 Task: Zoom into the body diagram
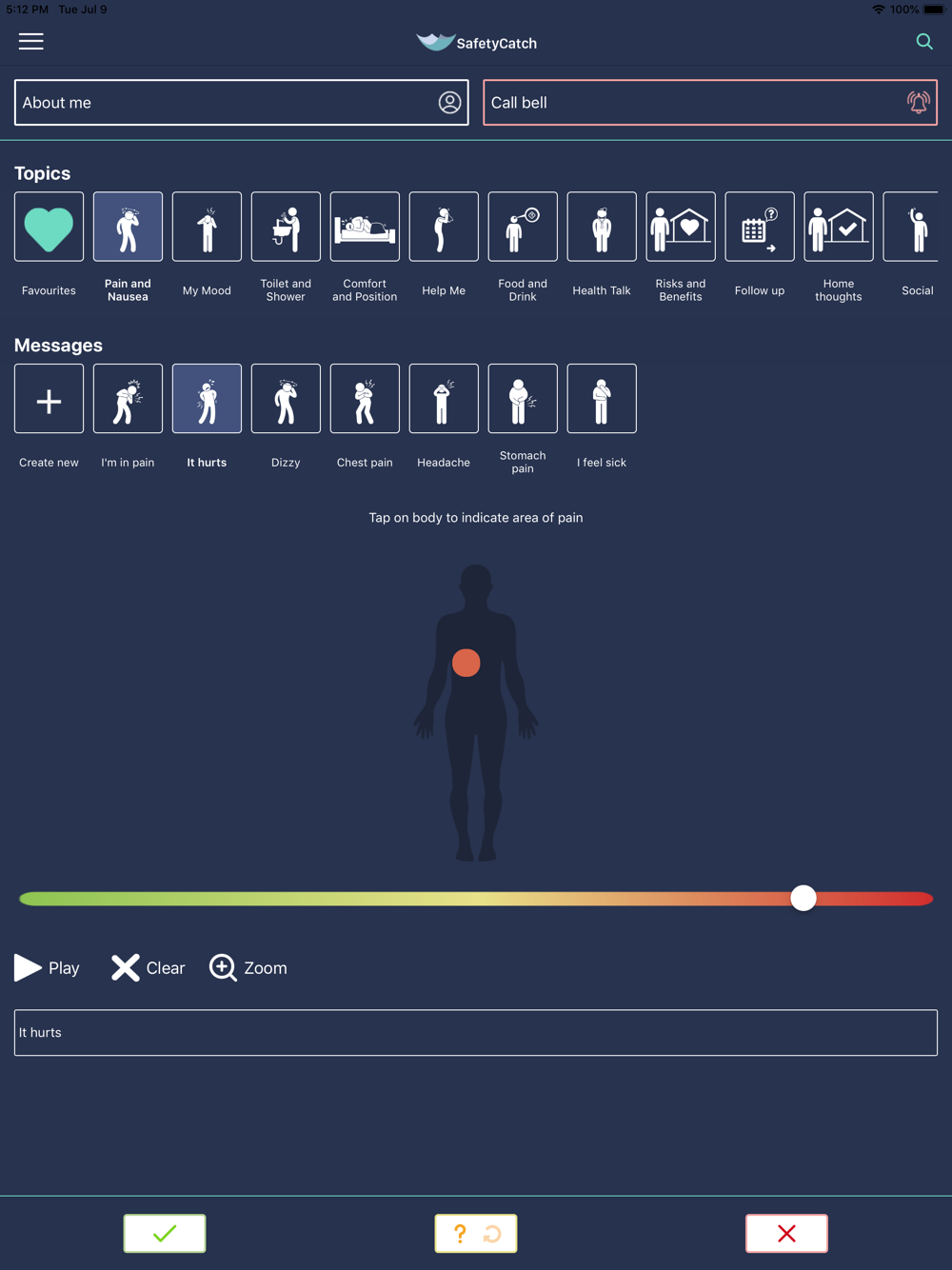pyautogui.click(x=248, y=967)
